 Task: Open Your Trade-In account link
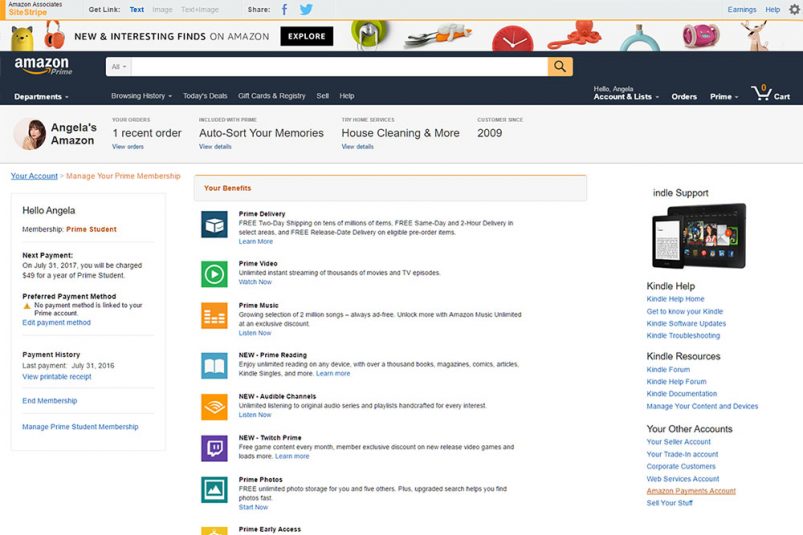[x=682, y=454]
